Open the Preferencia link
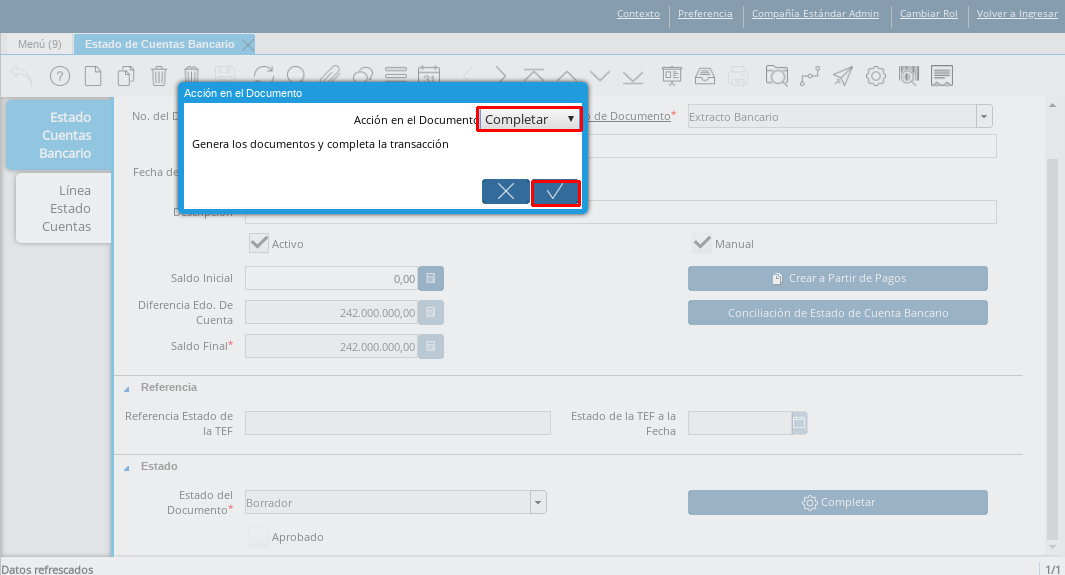This screenshot has height=575, width=1065. 705,14
